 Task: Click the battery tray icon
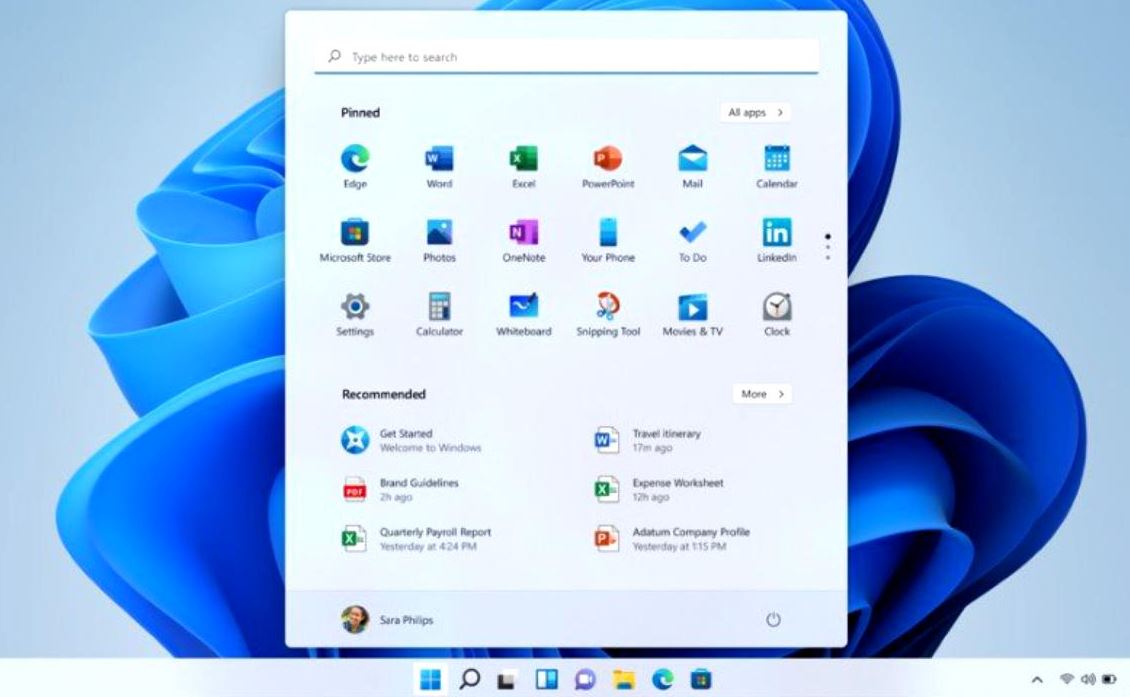tap(1108, 679)
